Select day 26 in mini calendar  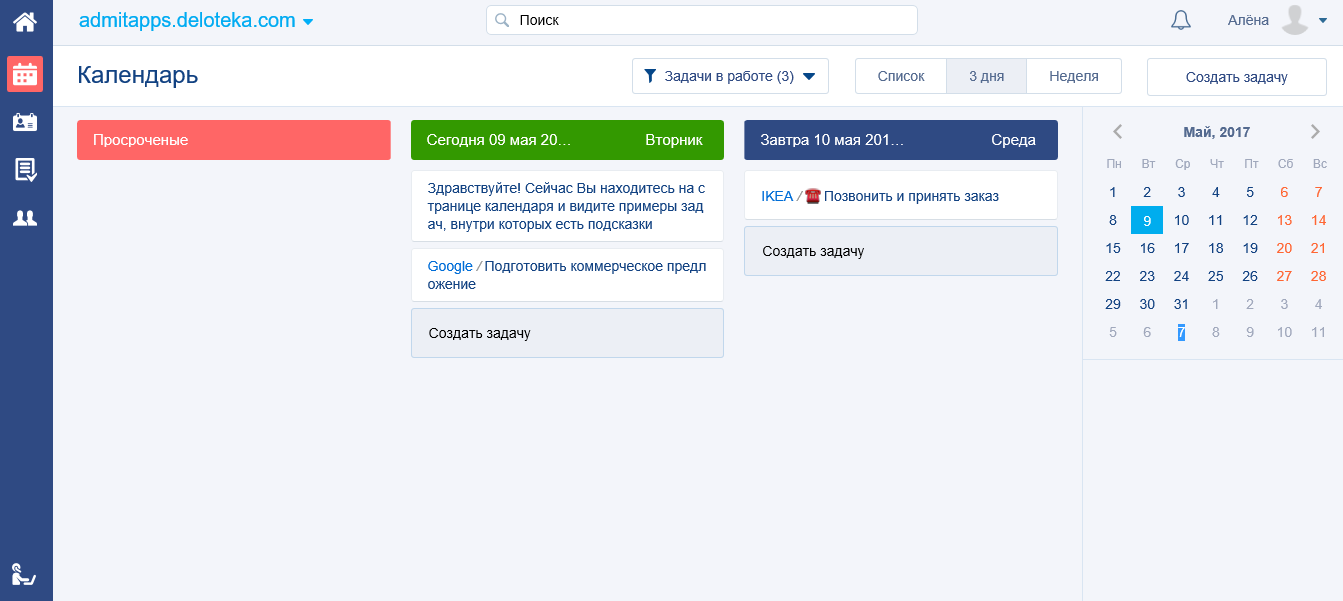tap(1250, 276)
